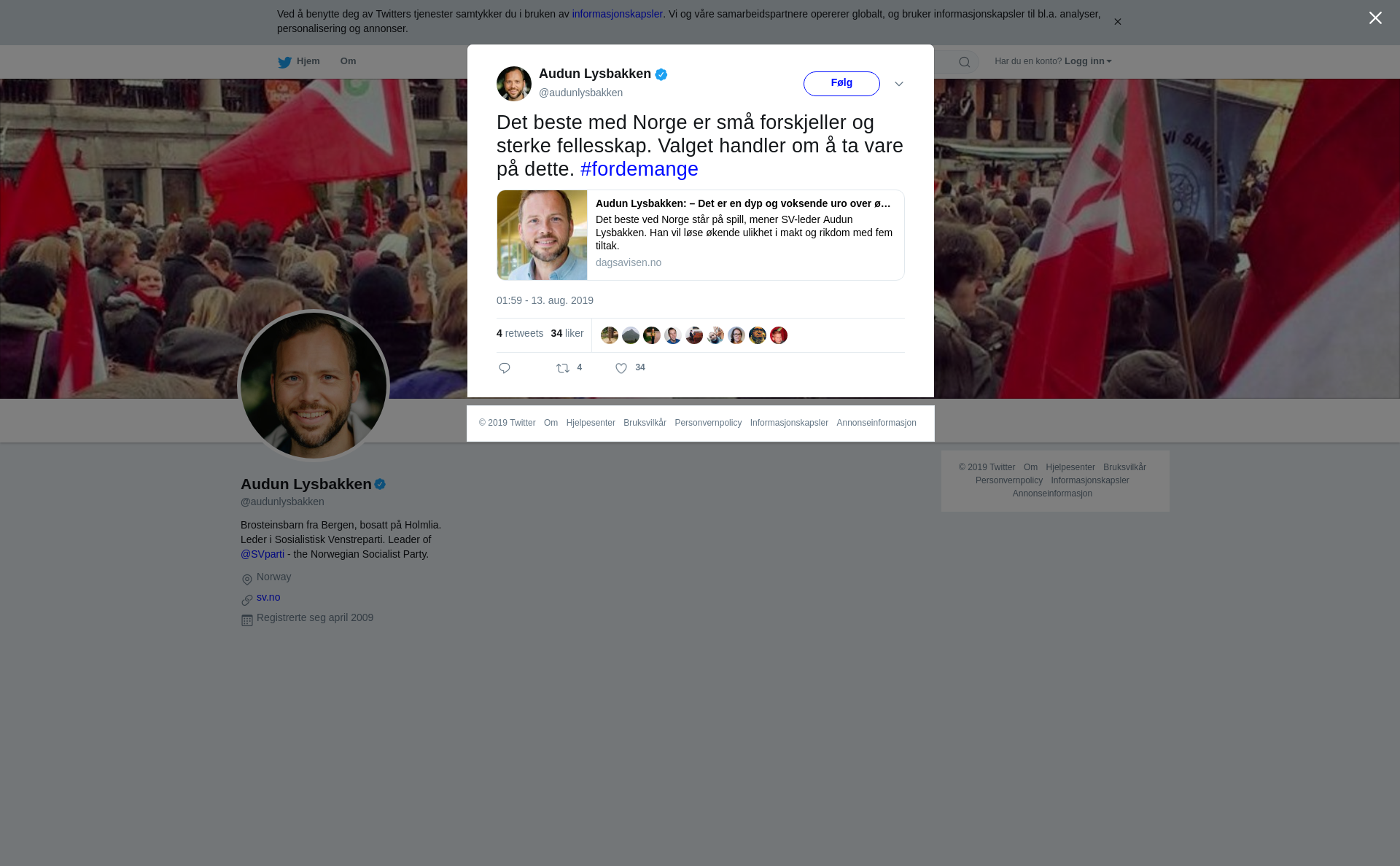Screen dimensions: 1400x866
Task: Dismiss the cookie notice banner
Action: (x=1117, y=22)
